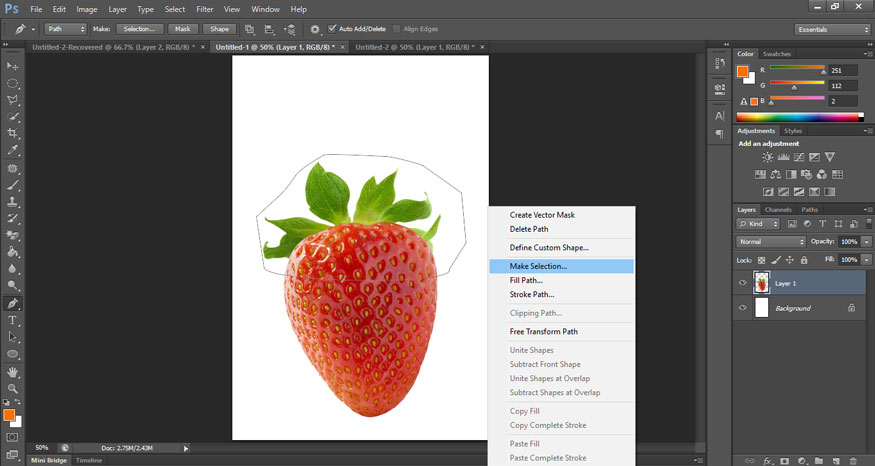The width and height of the screenshot is (875, 466).
Task: Uncheck the Auto Add/Delete checkbox
Action: (x=333, y=29)
